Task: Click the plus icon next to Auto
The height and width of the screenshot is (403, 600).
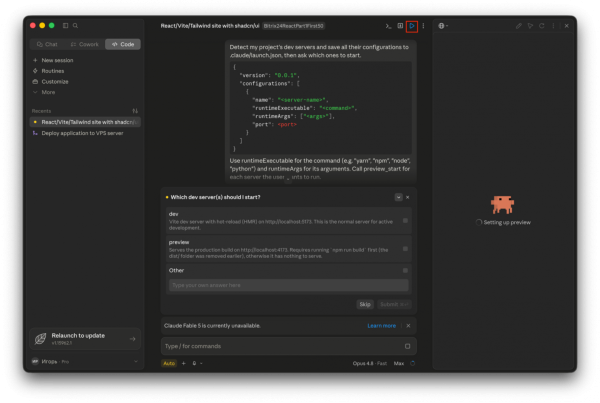Action: pos(183,363)
